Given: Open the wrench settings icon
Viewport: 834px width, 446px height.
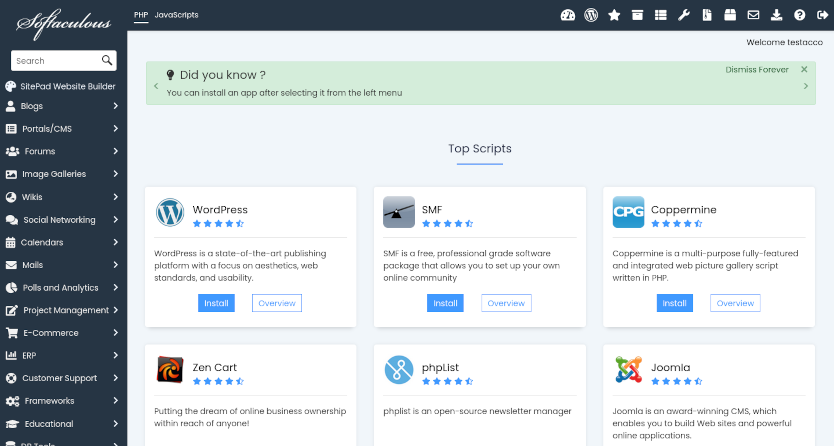Looking at the screenshot, I should click(x=684, y=15).
